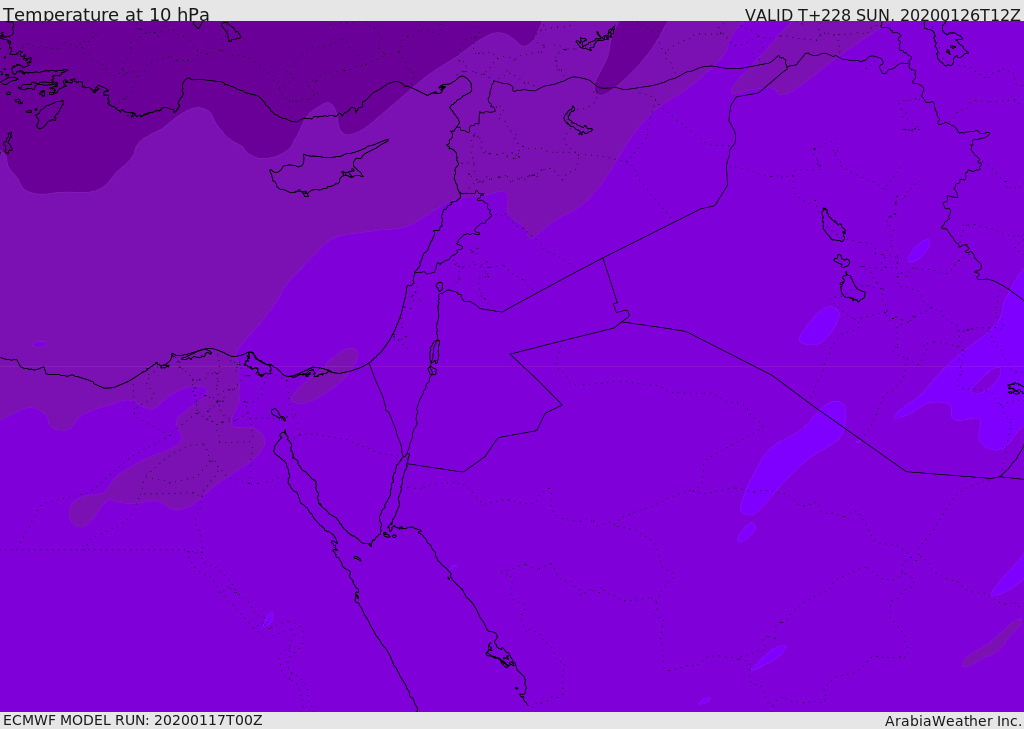Click the "ArabiaWeather Inc" credit text
This screenshot has width=1024, height=729.
(x=951, y=721)
